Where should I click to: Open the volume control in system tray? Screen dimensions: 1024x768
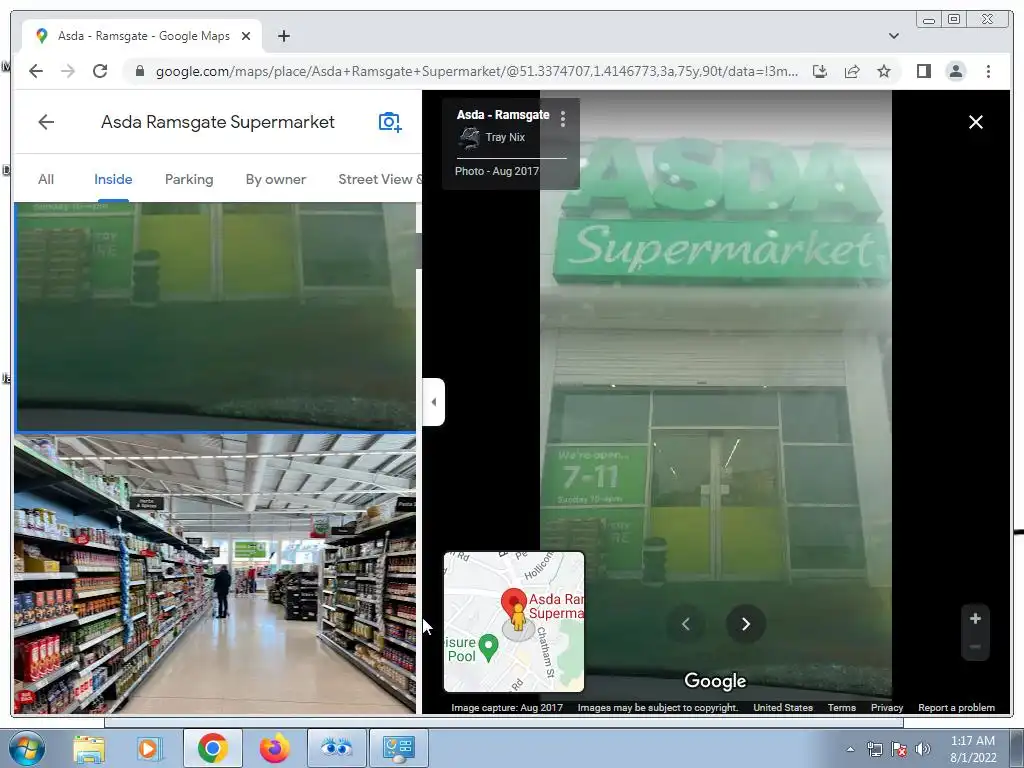(923, 749)
